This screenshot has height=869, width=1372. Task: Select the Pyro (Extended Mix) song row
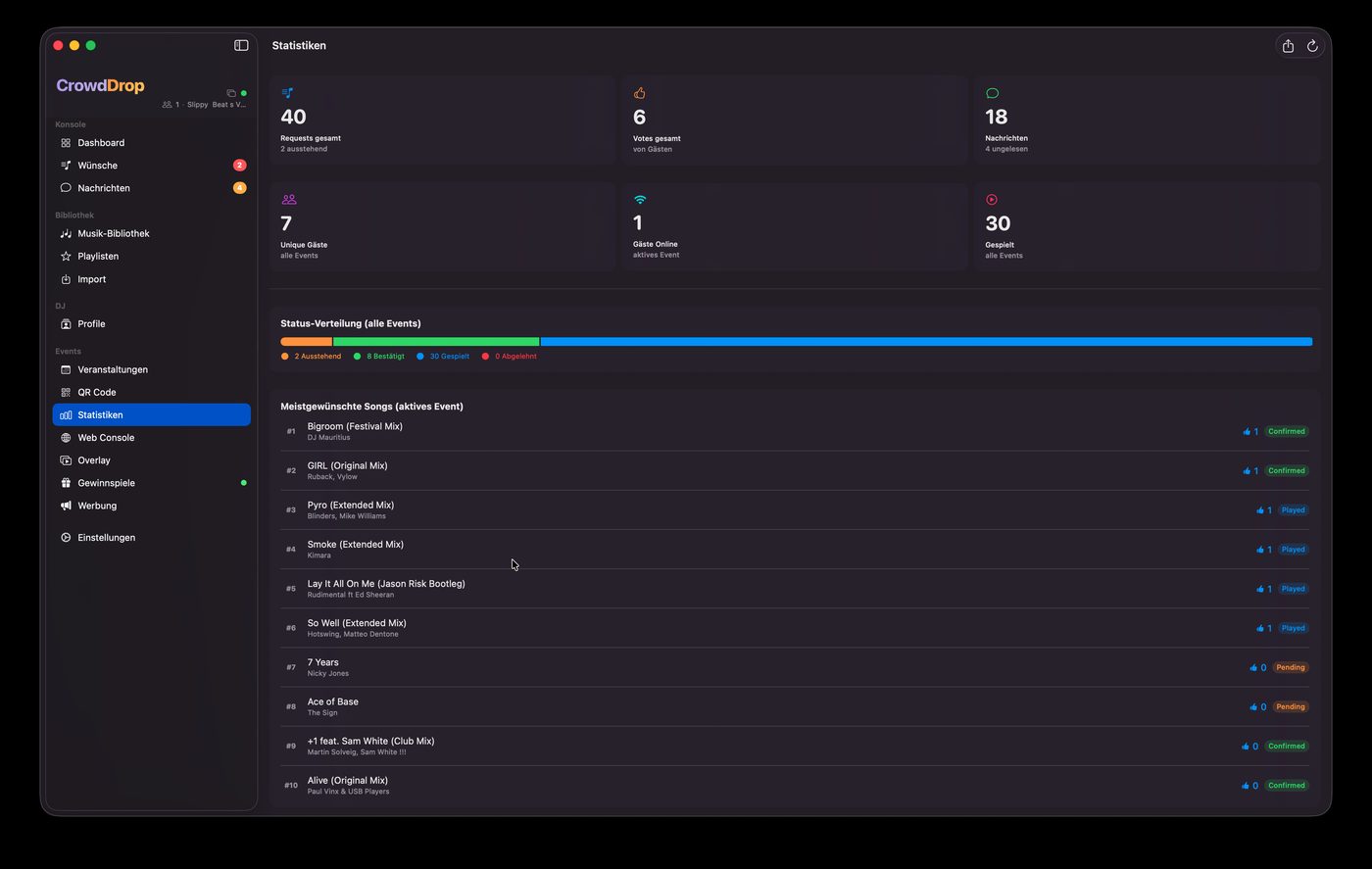click(686, 510)
